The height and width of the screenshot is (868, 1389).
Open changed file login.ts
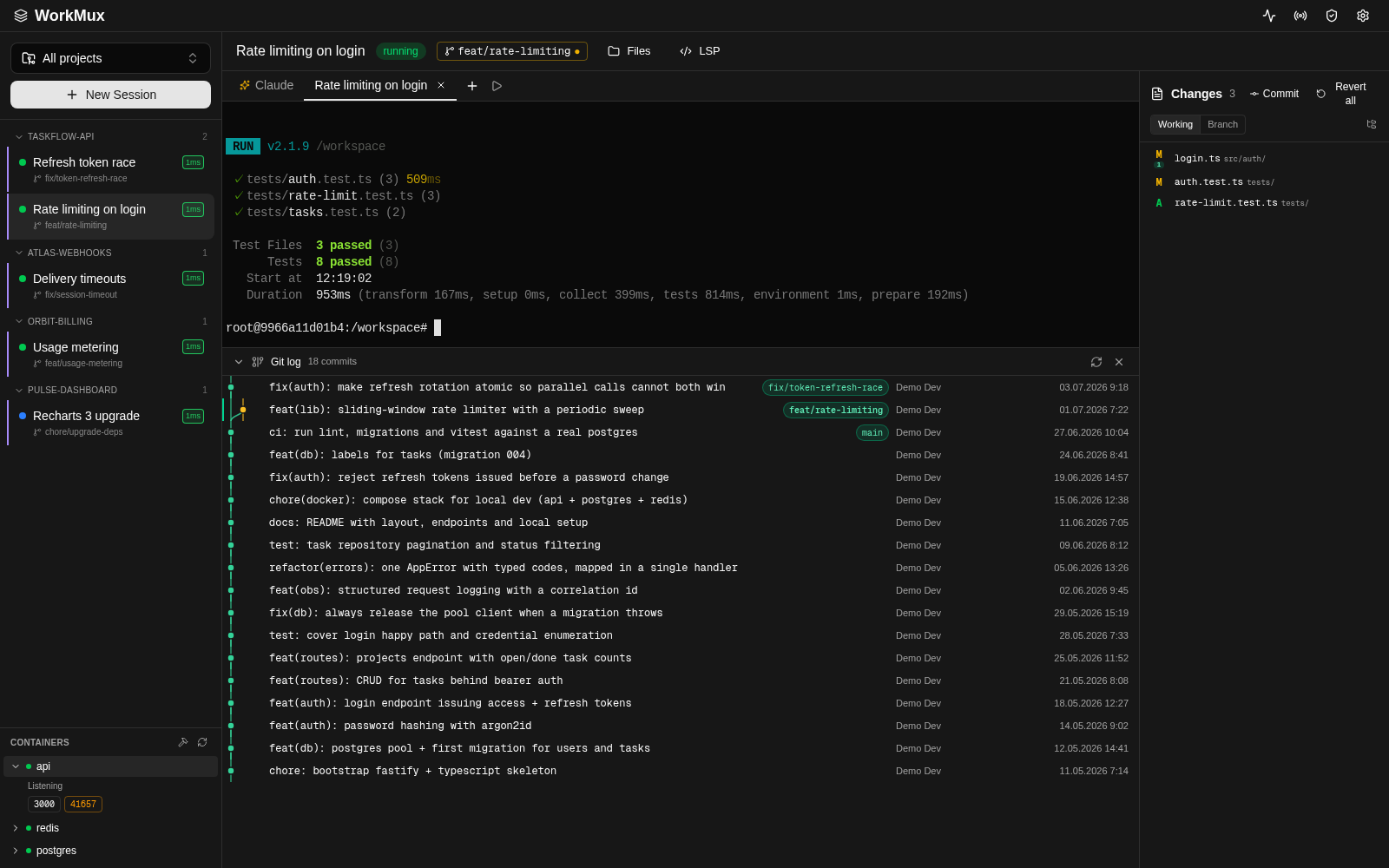point(1265,159)
